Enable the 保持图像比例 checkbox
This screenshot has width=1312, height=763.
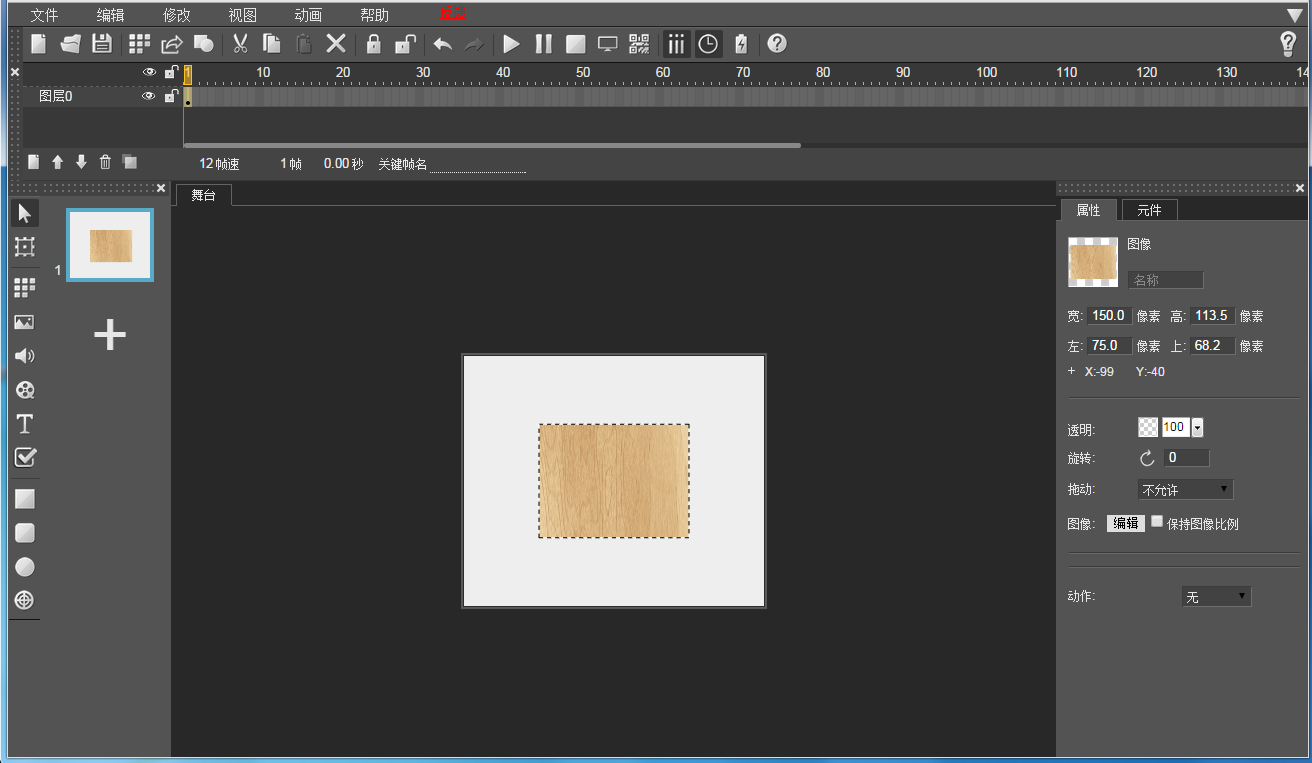[x=1157, y=522]
